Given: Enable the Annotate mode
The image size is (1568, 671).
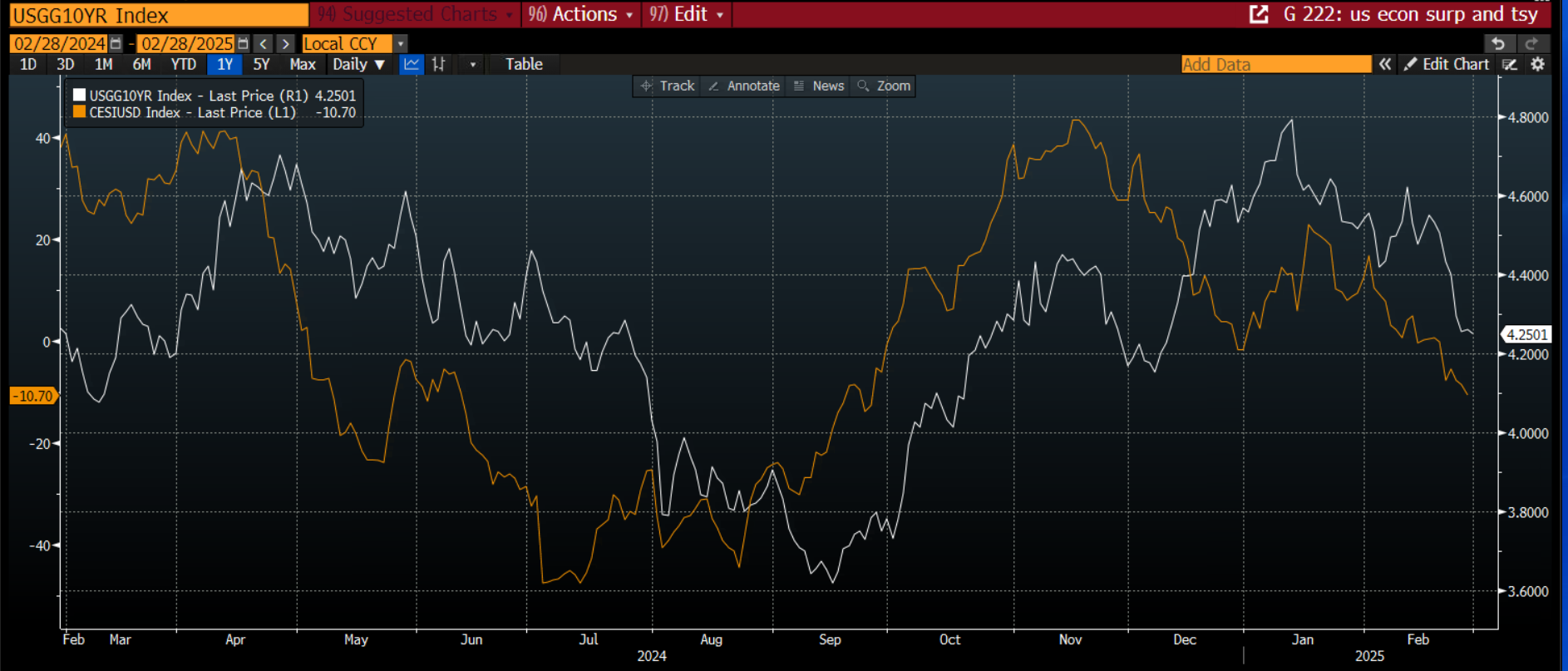Looking at the screenshot, I should click(744, 86).
